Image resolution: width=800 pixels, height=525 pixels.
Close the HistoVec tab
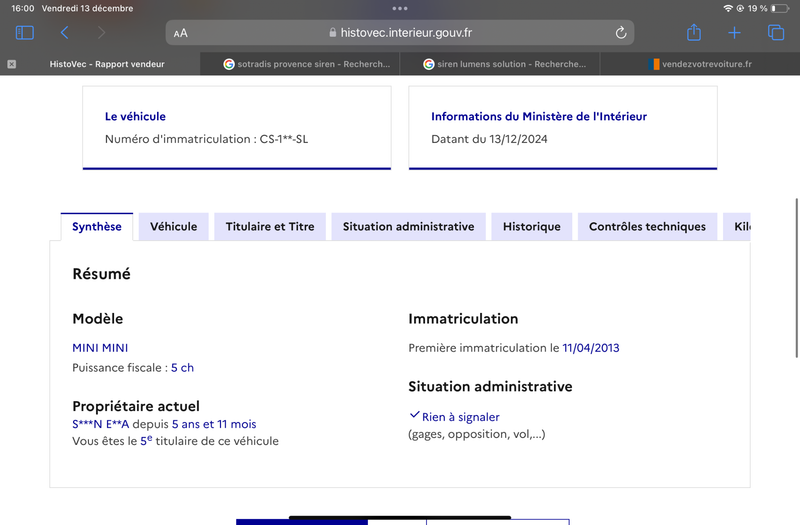pyautogui.click(x=12, y=64)
